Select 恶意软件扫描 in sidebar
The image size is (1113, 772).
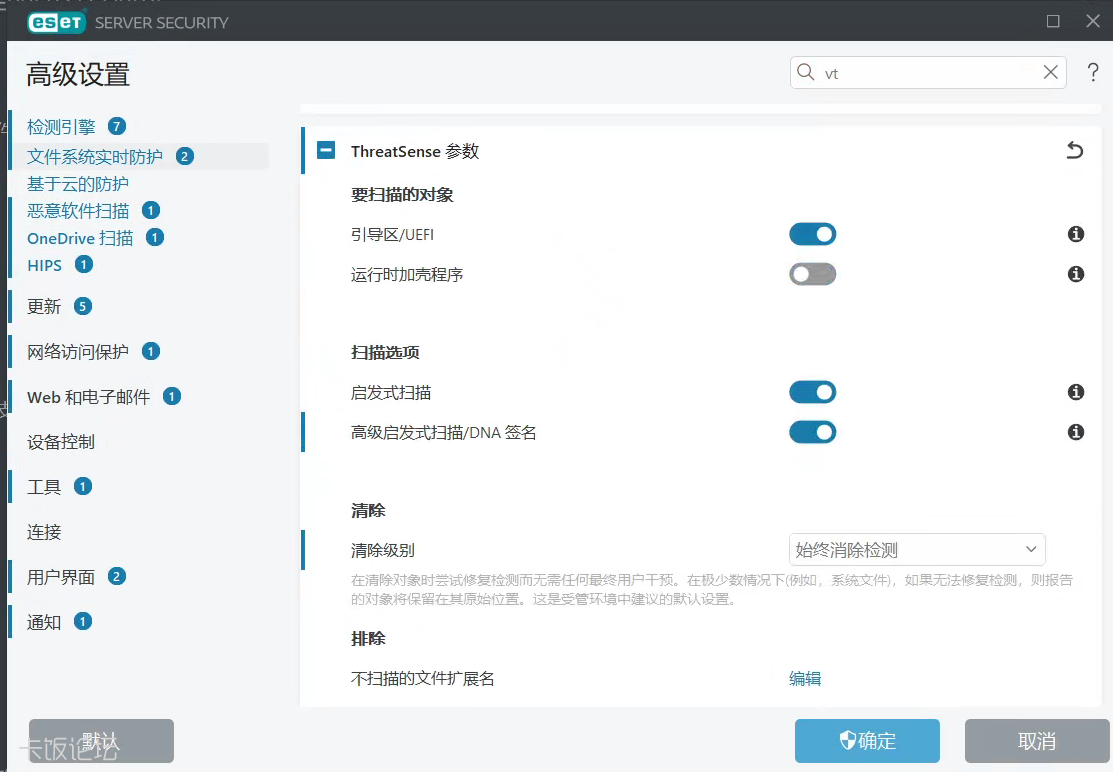(x=78, y=211)
